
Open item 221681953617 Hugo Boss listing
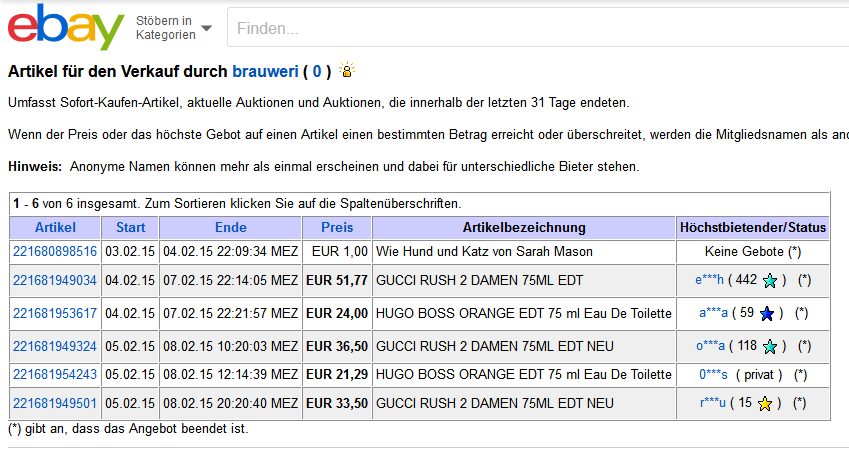55,314
